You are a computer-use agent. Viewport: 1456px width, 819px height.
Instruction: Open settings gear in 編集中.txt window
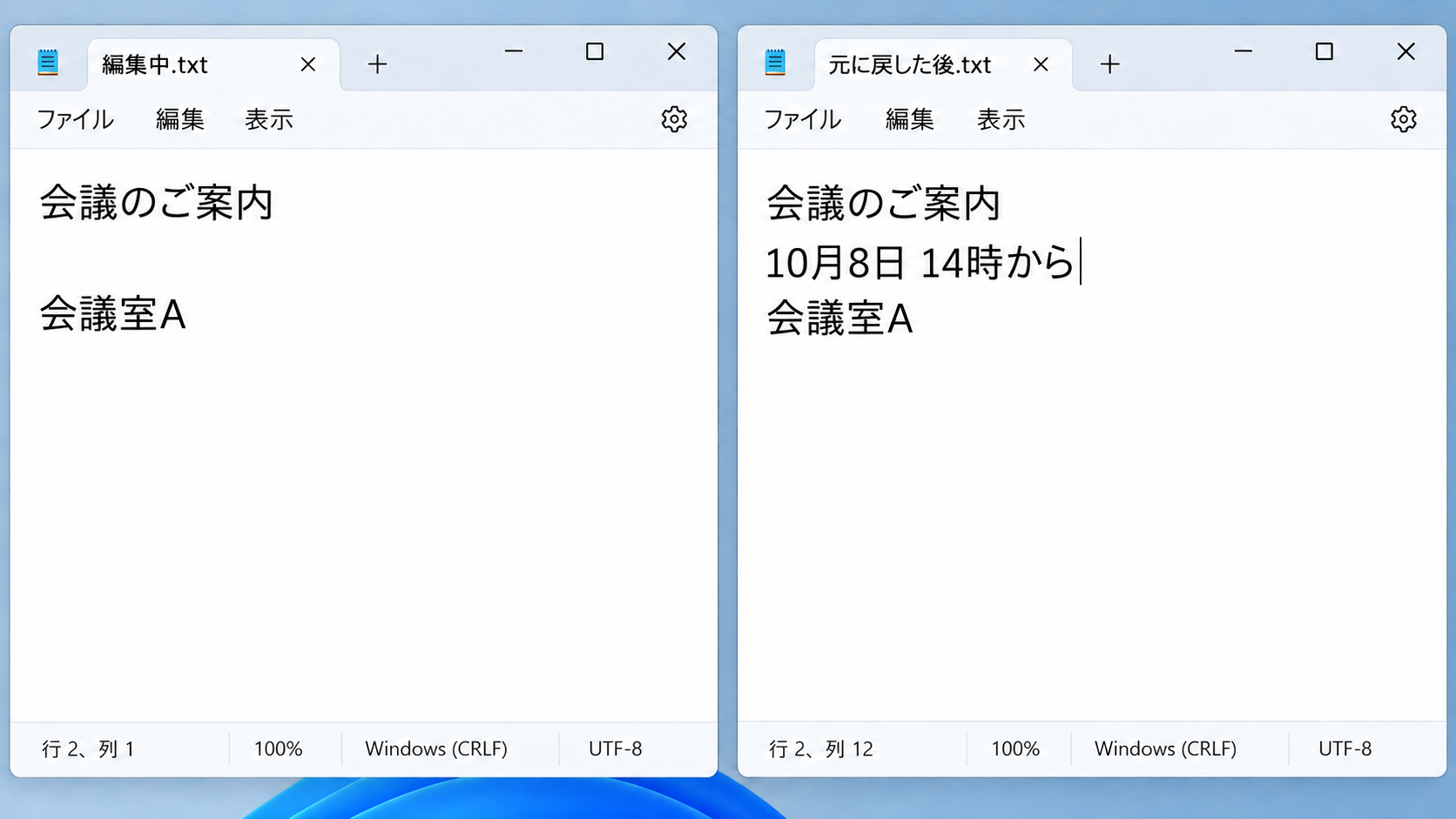[674, 119]
